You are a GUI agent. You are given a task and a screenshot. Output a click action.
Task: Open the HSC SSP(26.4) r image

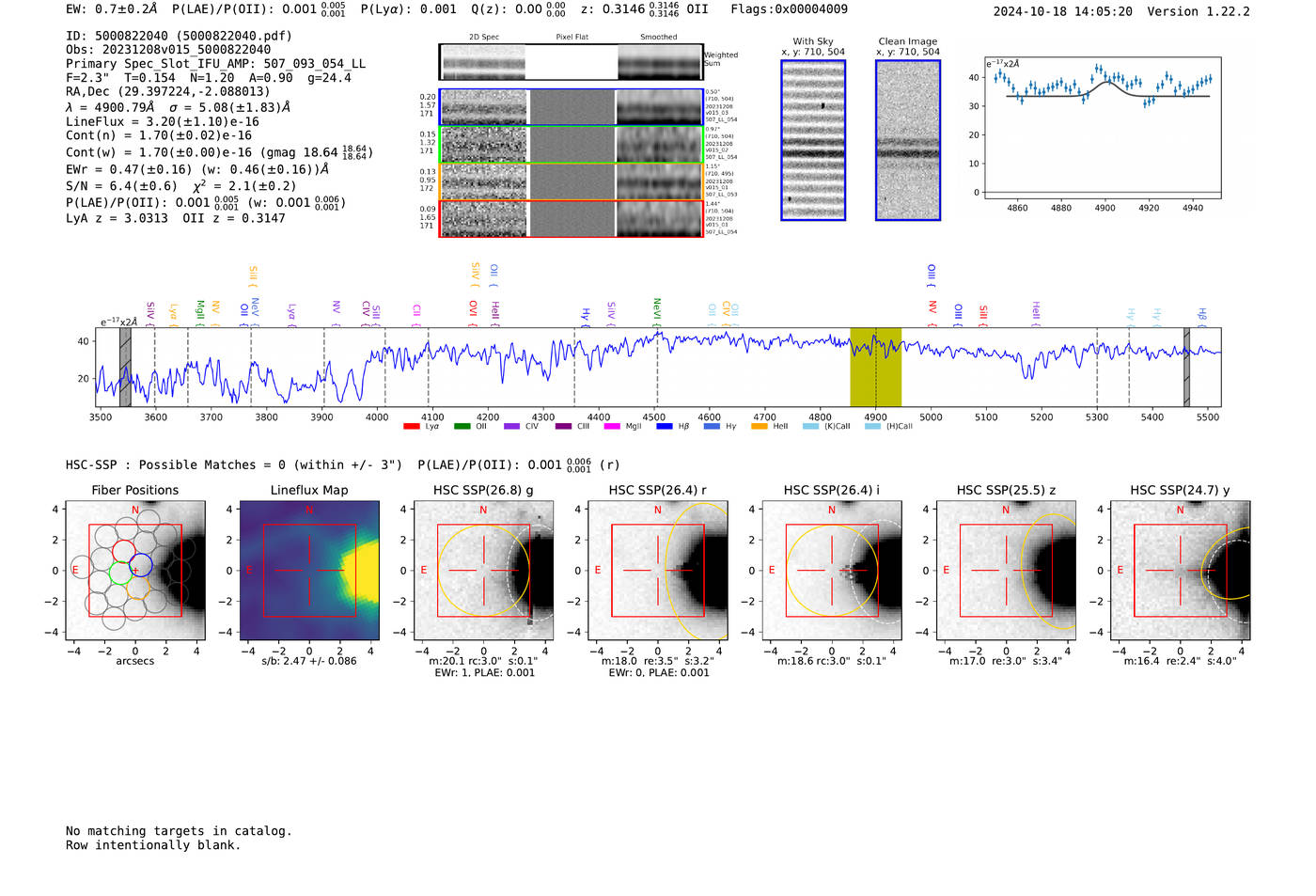point(657,571)
